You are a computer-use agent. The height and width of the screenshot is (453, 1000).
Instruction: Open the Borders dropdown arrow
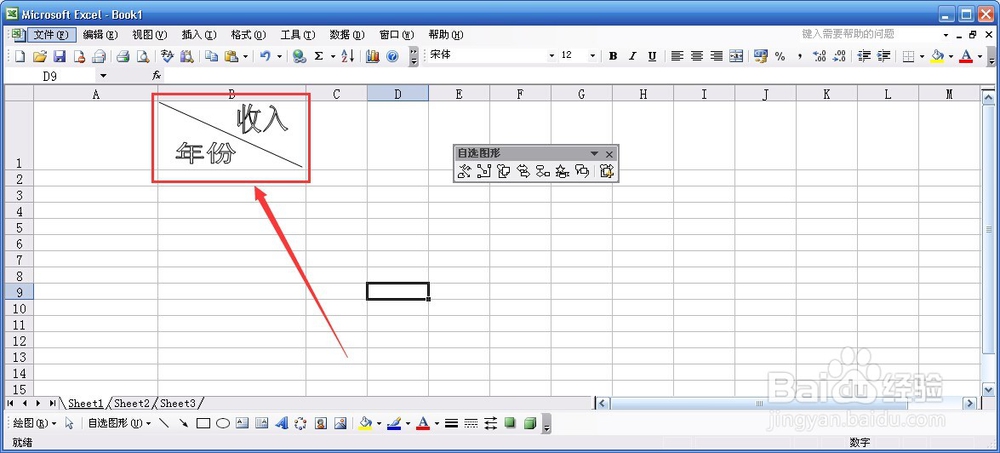point(922,56)
